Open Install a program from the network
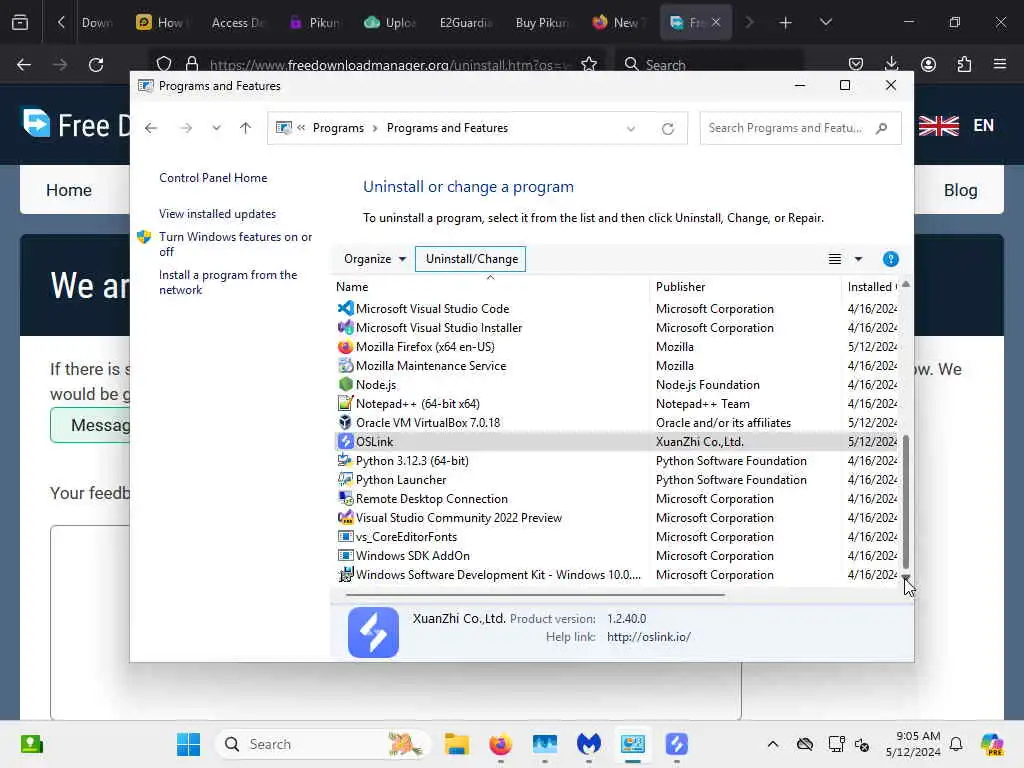The width and height of the screenshot is (1024, 768). click(227, 282)
